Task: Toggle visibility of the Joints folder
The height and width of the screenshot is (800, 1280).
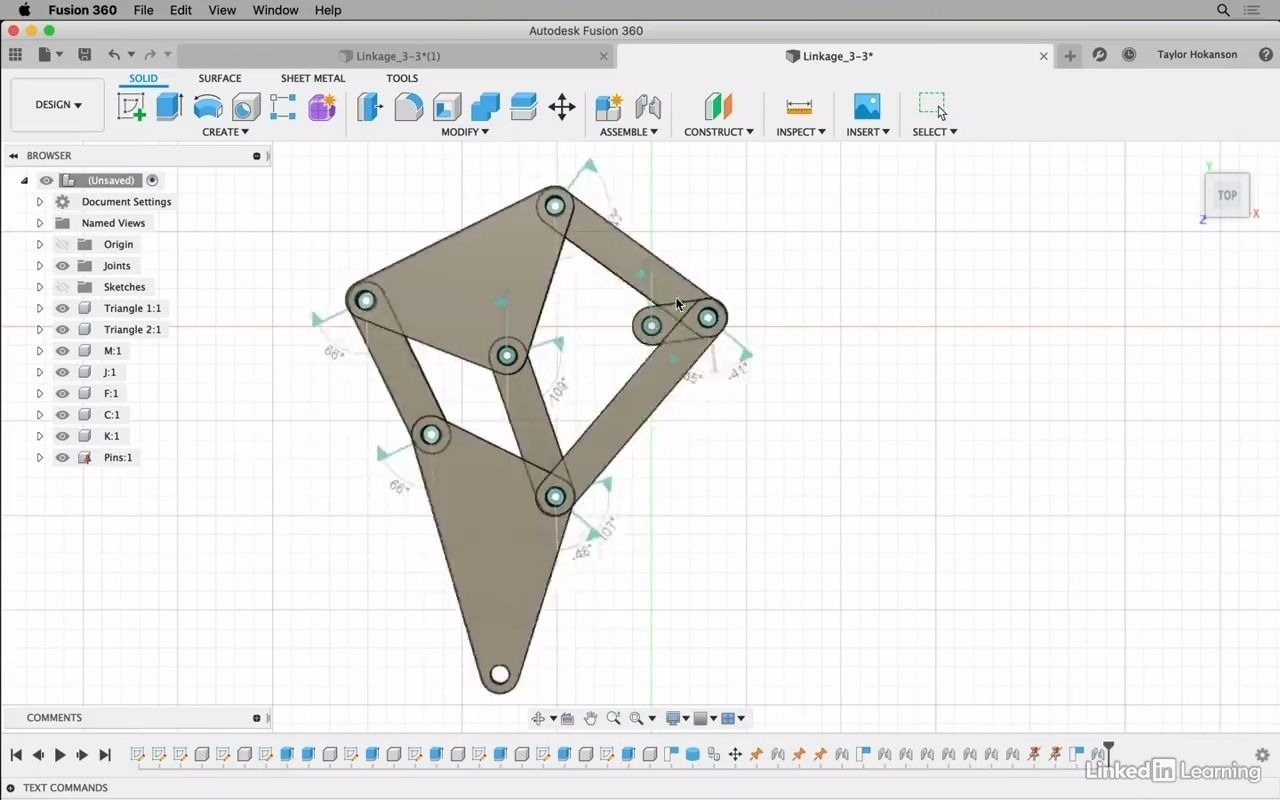Action: point(62,265)
